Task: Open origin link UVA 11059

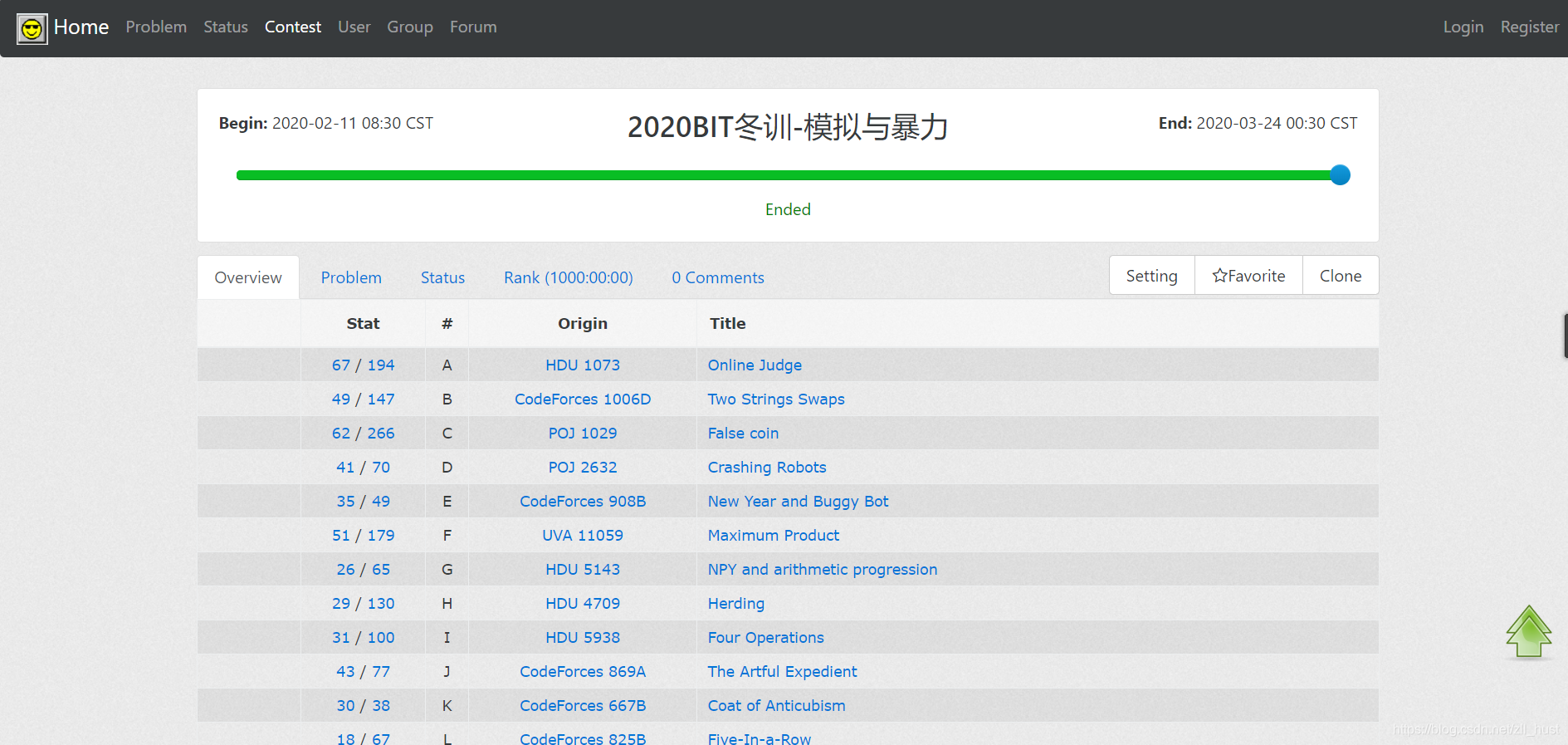Action: point(583,535)
